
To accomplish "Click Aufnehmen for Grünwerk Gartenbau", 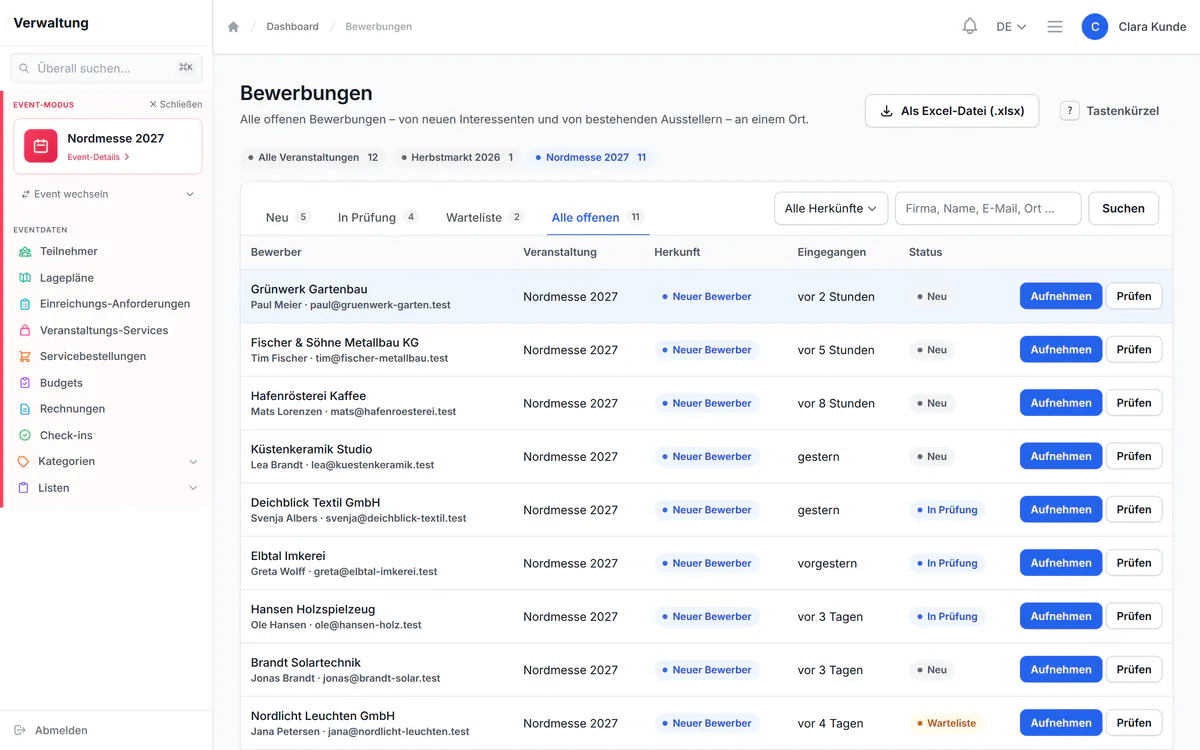I will coord(1061,296).
